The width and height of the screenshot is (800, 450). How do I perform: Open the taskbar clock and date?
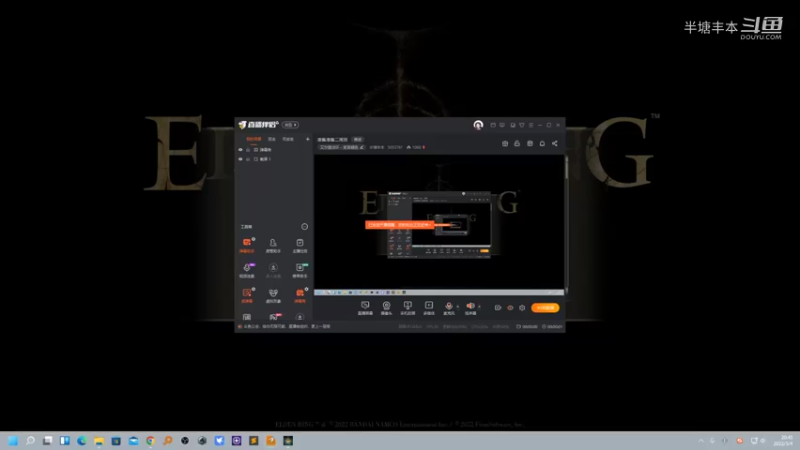click(x=785, y=441)
